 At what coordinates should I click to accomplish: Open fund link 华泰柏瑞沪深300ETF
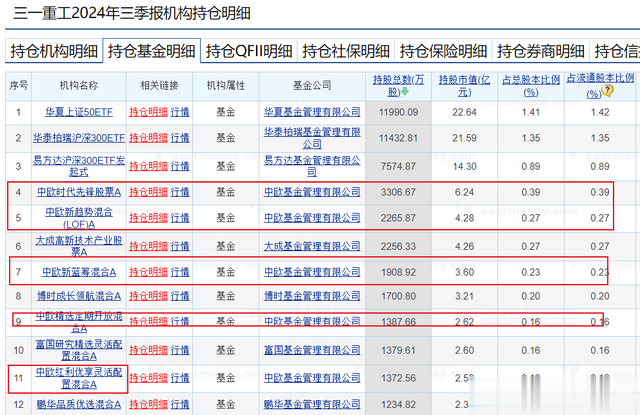click(79, 138)
